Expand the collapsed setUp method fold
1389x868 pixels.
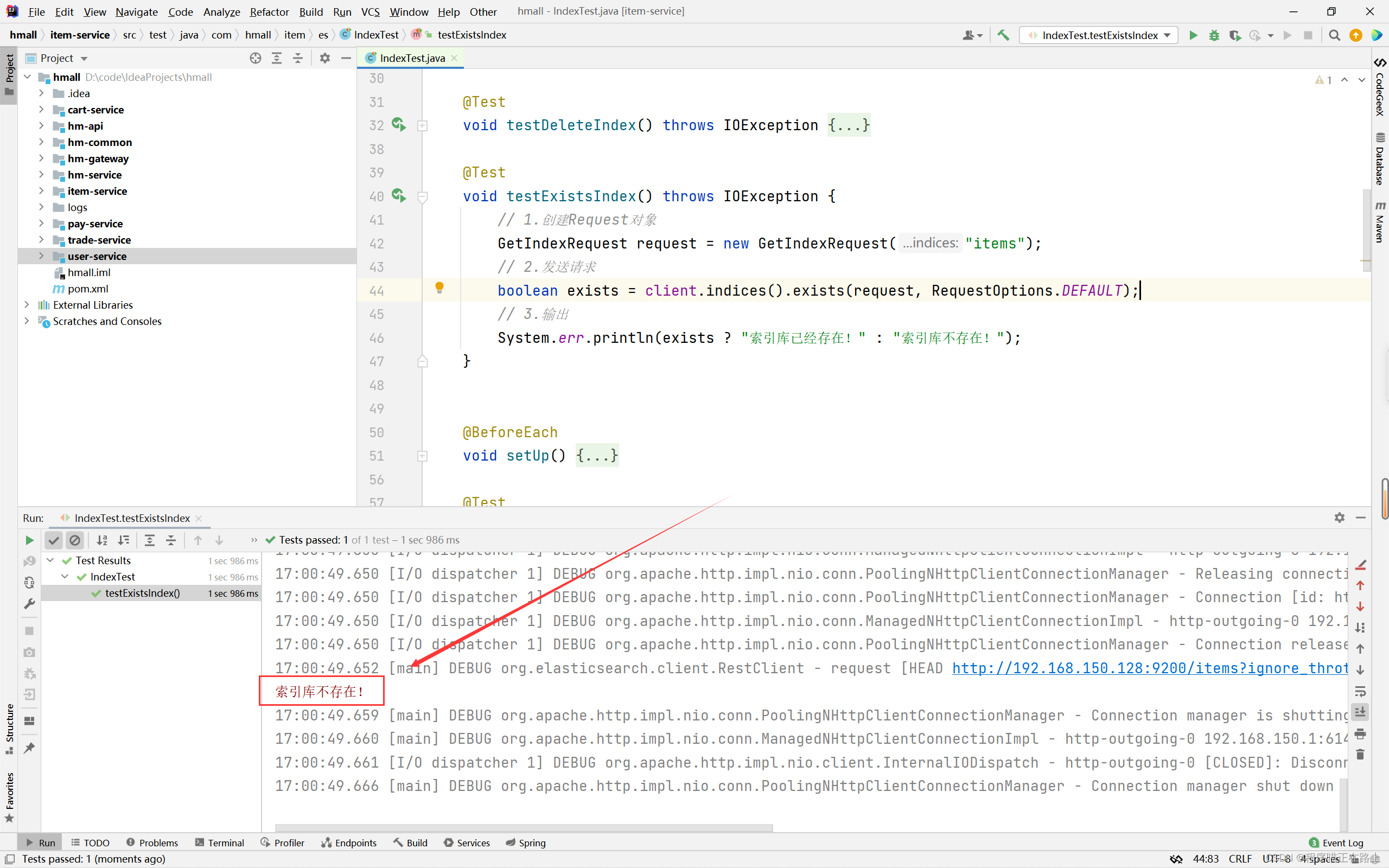pos(423,456)
